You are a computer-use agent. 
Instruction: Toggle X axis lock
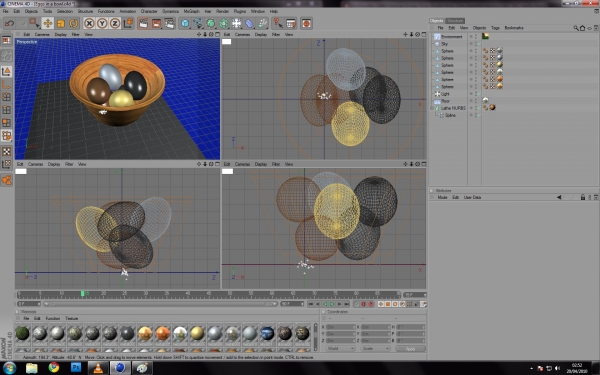click(89, 23)
